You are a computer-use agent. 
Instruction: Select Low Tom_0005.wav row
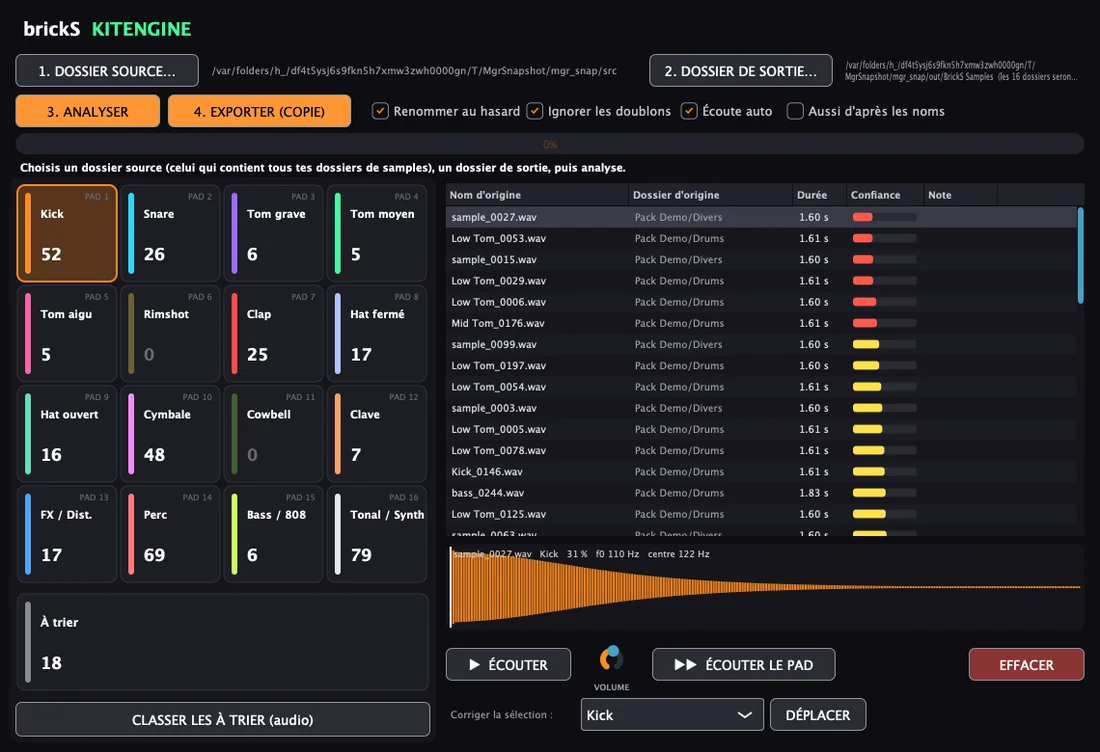pos(761,429)
